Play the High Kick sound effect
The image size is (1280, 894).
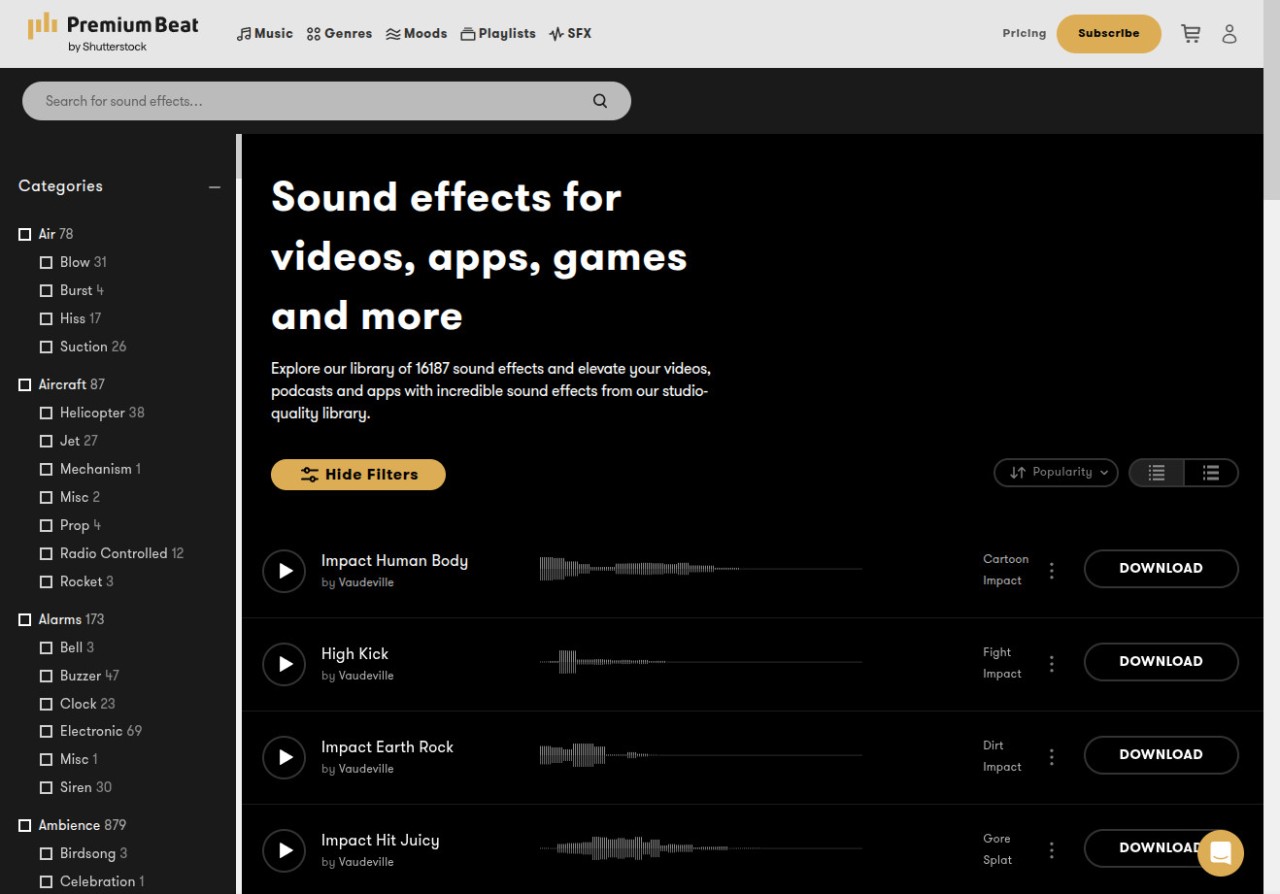284,664
